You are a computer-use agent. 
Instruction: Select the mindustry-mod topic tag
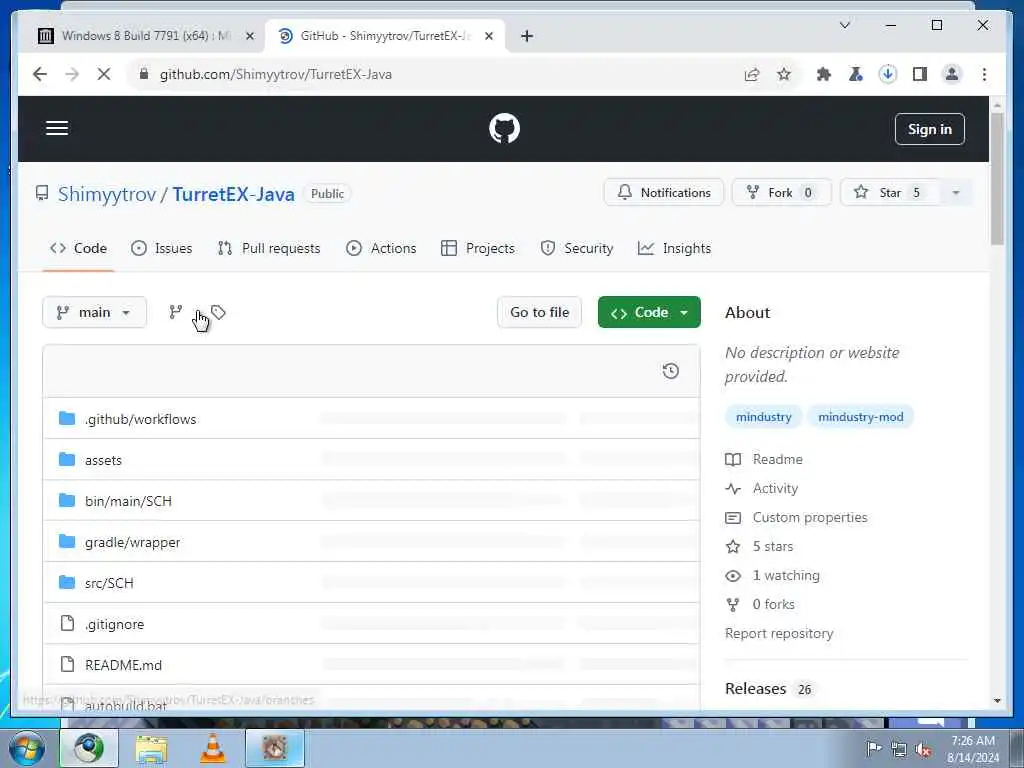861,417
